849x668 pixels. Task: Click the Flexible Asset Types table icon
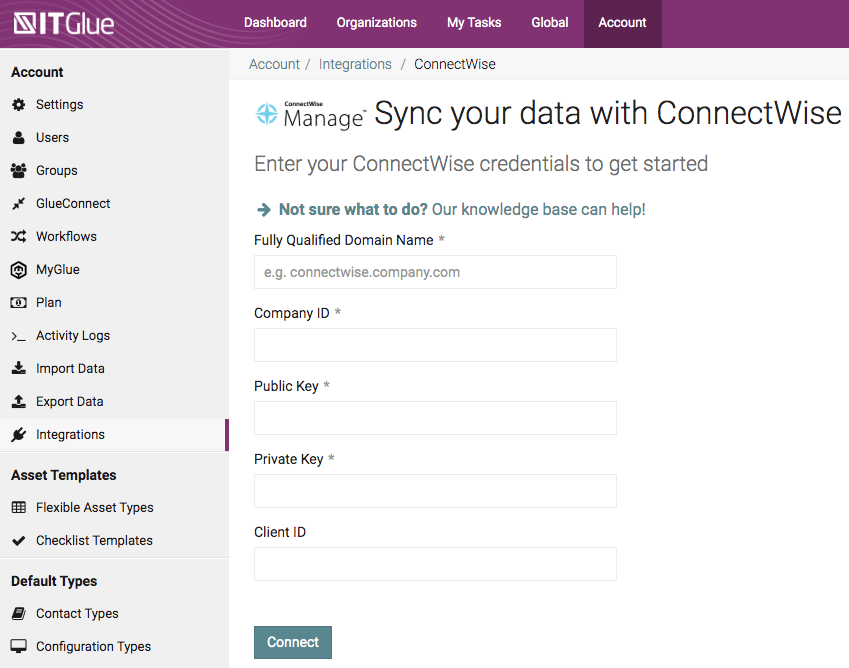click(19, 507)
